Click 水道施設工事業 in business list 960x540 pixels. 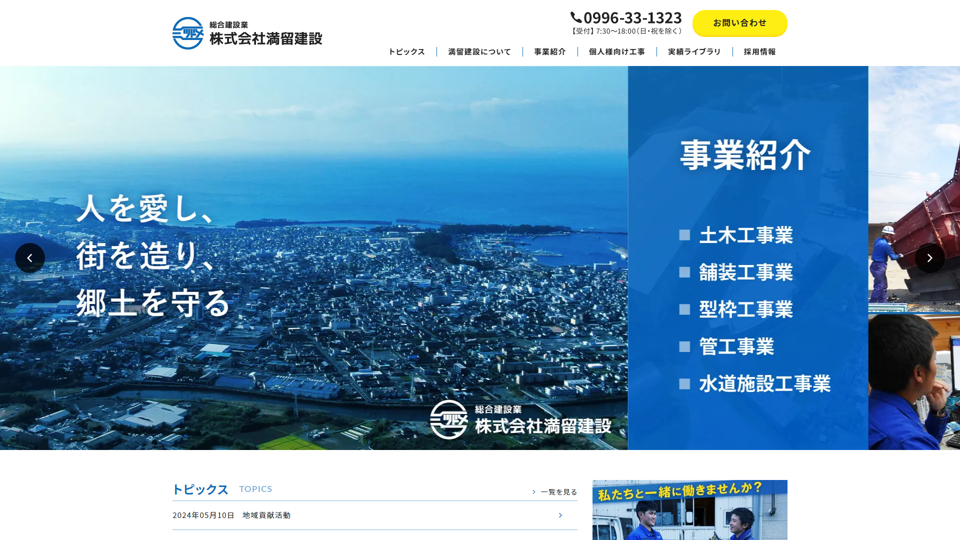(x=764, y=384)
